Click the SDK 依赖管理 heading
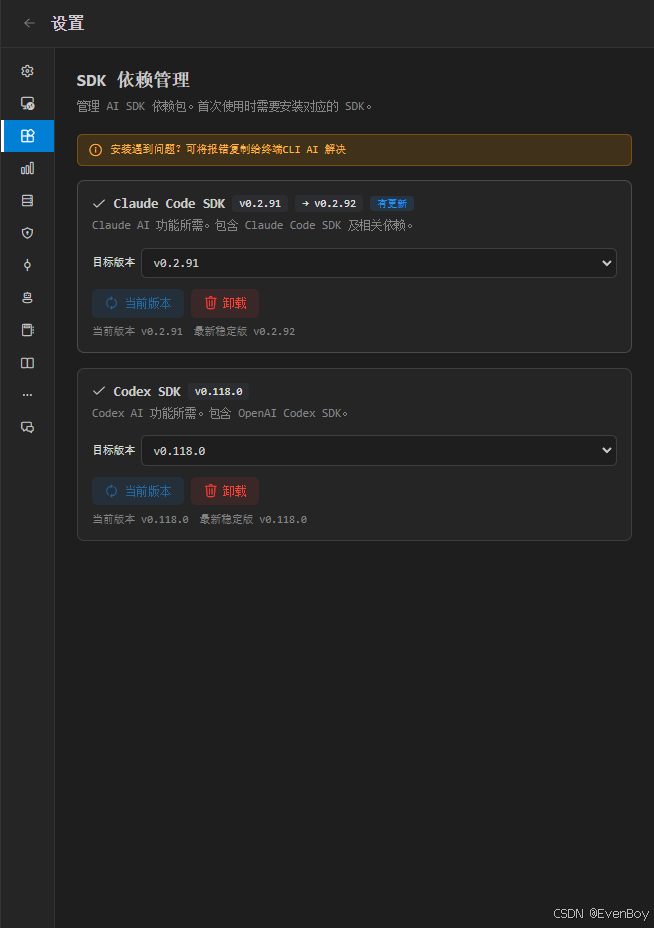This screenshot has height=928, width=654. point(133,80)
